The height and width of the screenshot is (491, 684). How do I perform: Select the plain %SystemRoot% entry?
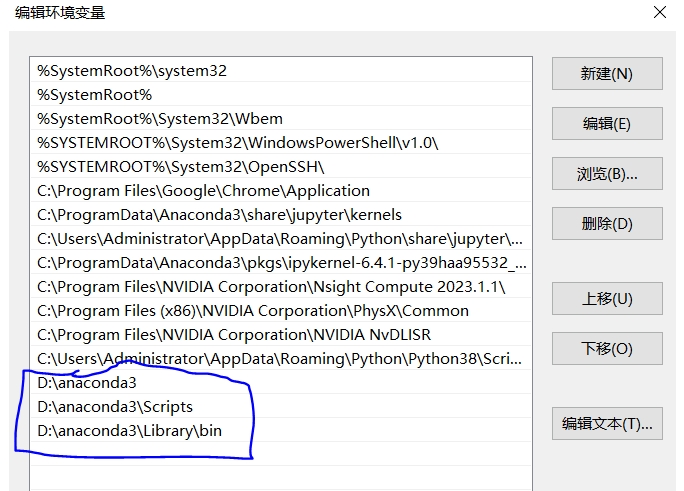click(x=95, y=95)
